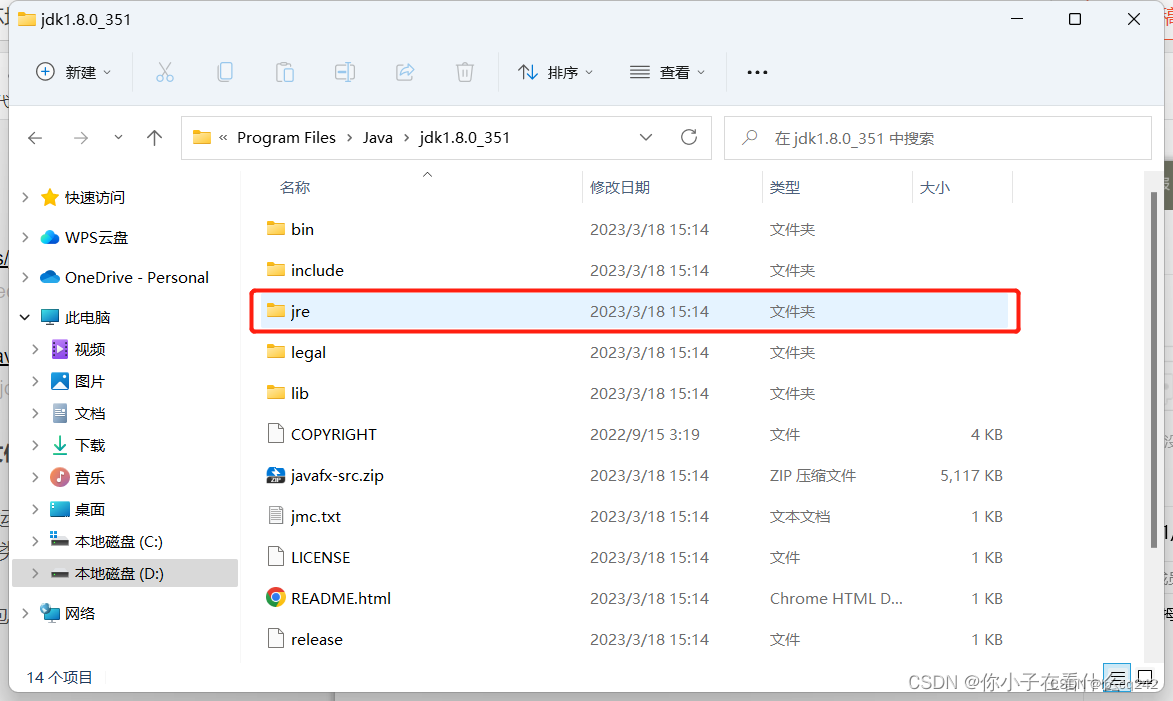Select the COPYRIGHT file icon
This screenshot has height=701, width=1173.
click(x=275, y=434)
